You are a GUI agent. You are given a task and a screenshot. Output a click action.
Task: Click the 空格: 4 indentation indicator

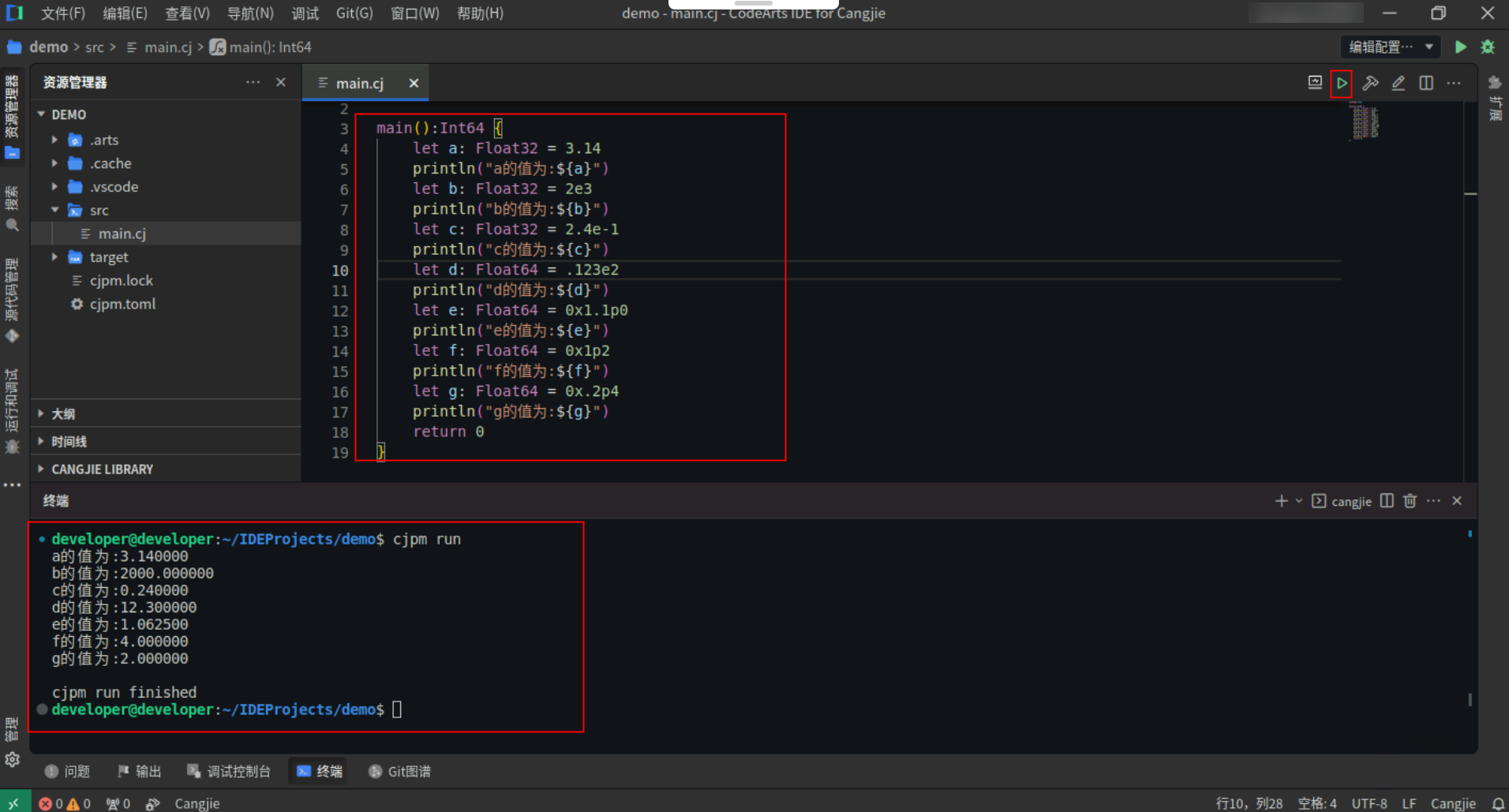pos(1317,803)
